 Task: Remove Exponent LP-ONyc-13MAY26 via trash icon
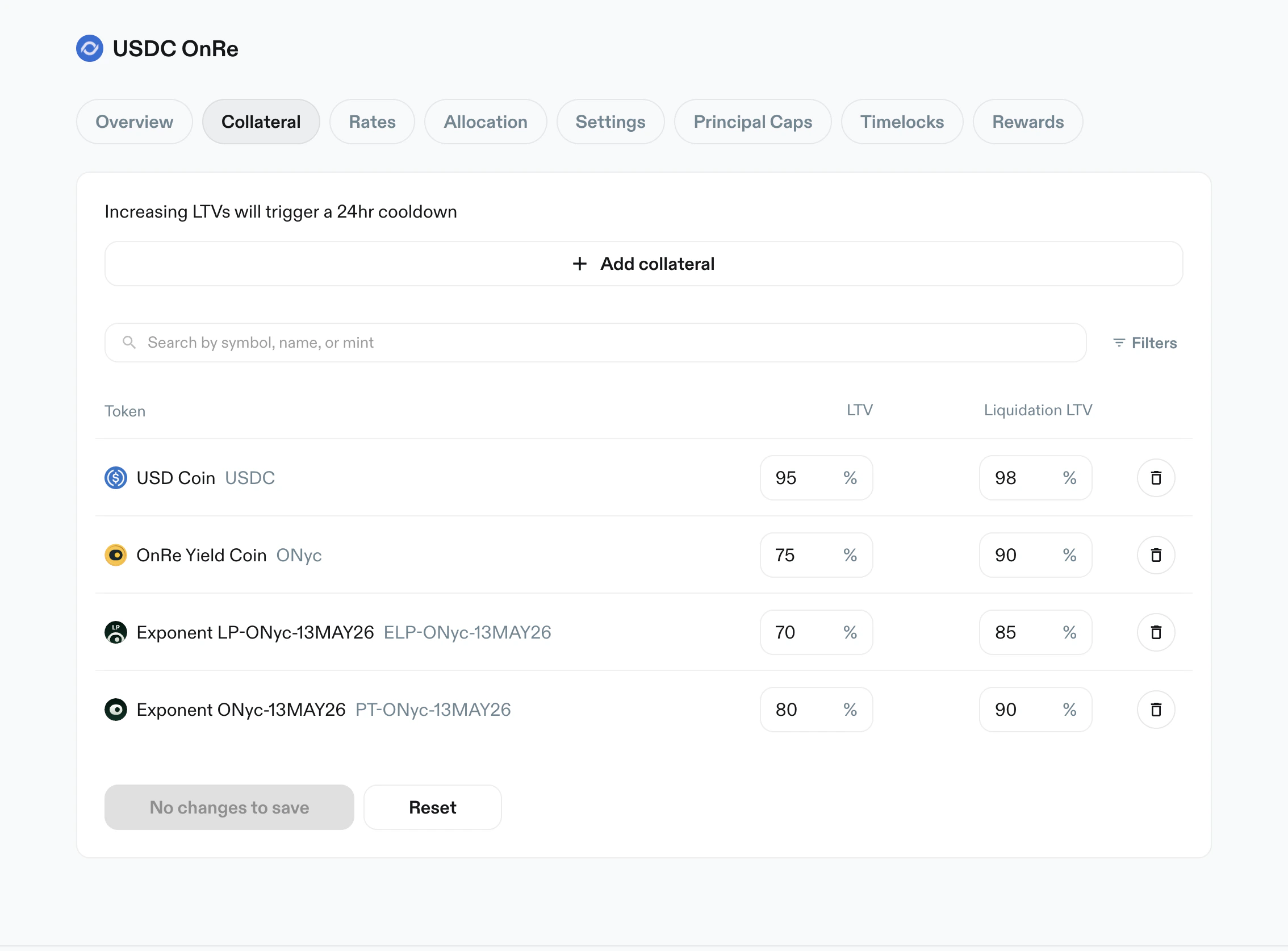click(1155, 632)
